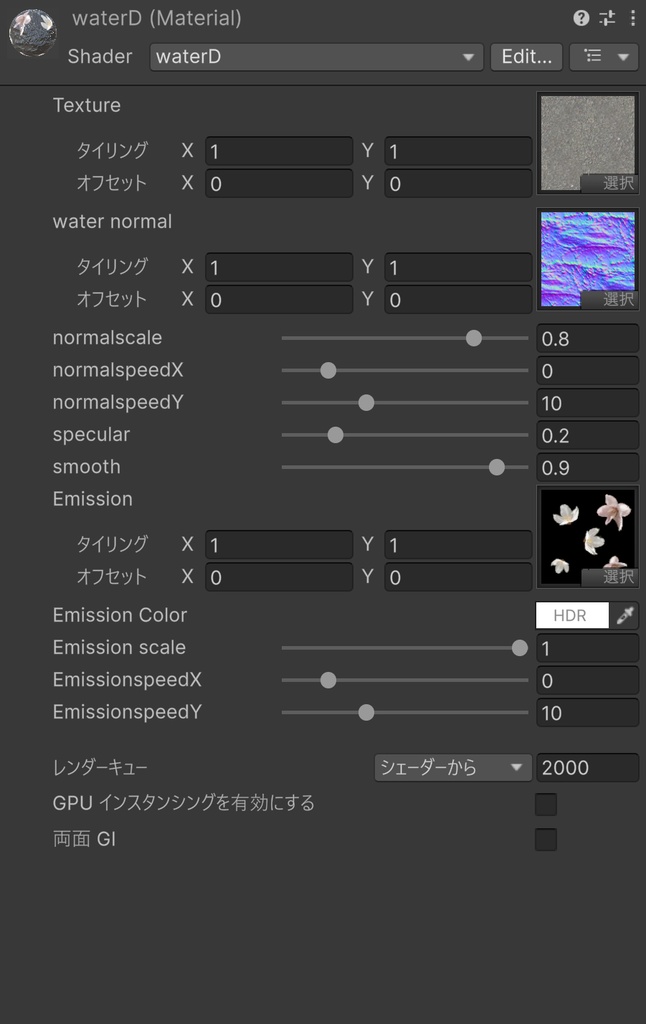Open the material help documentation
646x1024 pixels.
click(x=581, y=17)
